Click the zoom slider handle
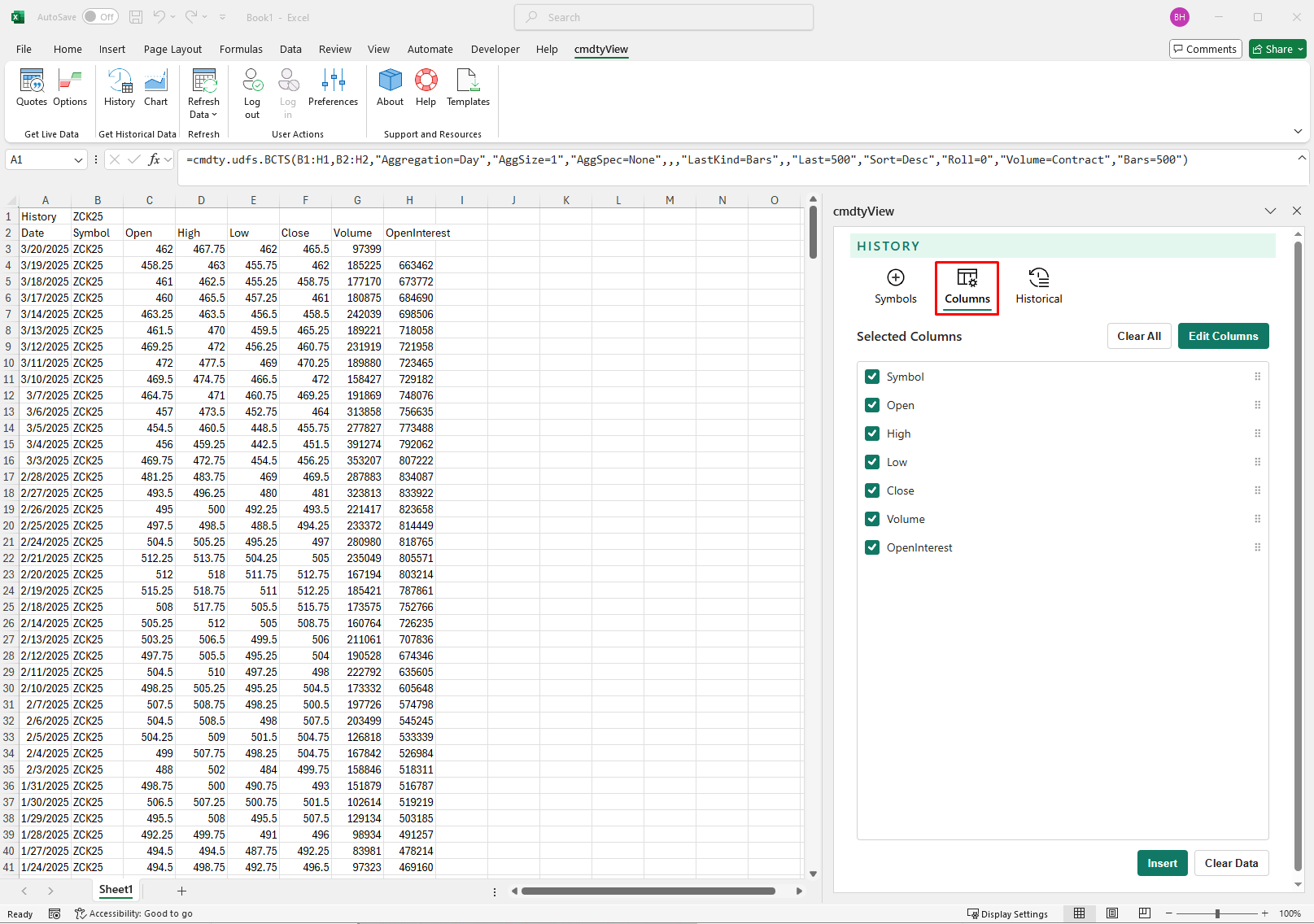 tap(1217, 913)
